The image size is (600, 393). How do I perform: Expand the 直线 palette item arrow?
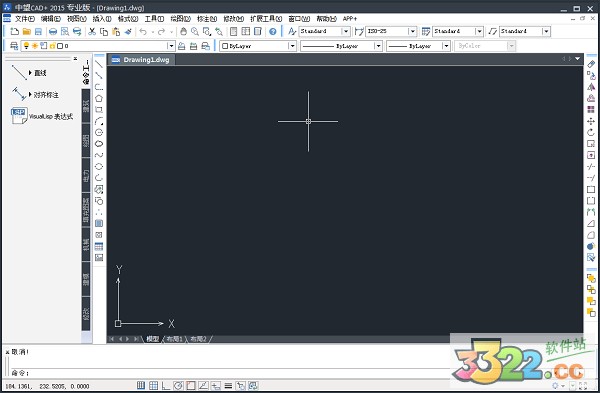[x=30, y=72]
